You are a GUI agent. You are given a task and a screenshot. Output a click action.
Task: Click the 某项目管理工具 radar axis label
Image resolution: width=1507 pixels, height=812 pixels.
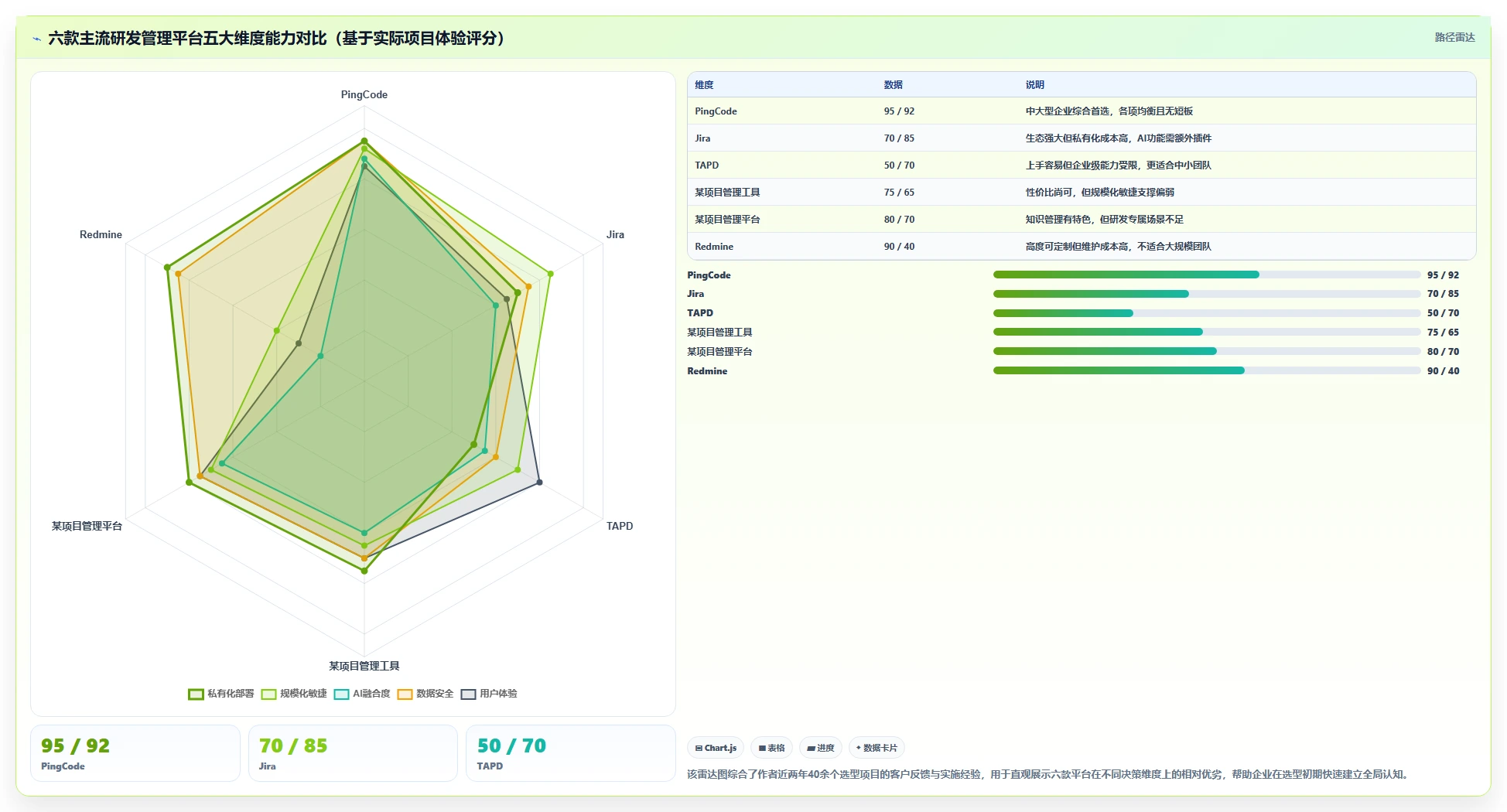tap(364, 666)
